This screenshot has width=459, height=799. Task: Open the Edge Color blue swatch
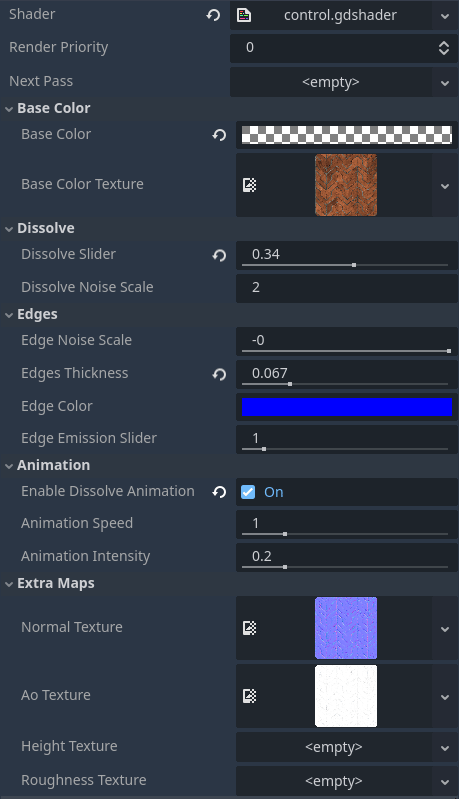[346, 407]
